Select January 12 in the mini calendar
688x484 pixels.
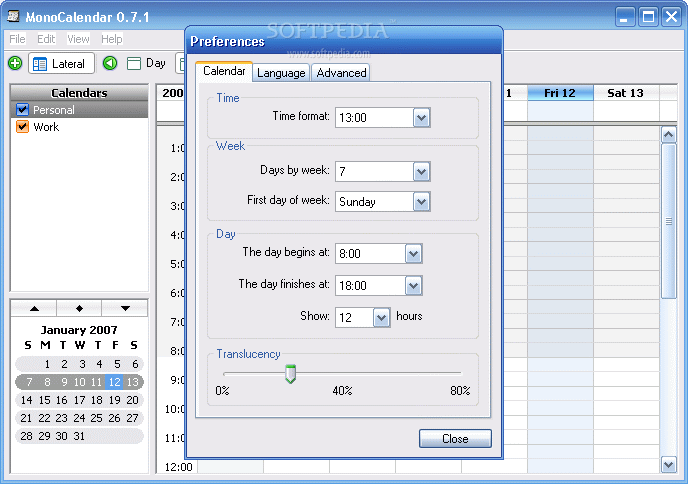[115, 382]
